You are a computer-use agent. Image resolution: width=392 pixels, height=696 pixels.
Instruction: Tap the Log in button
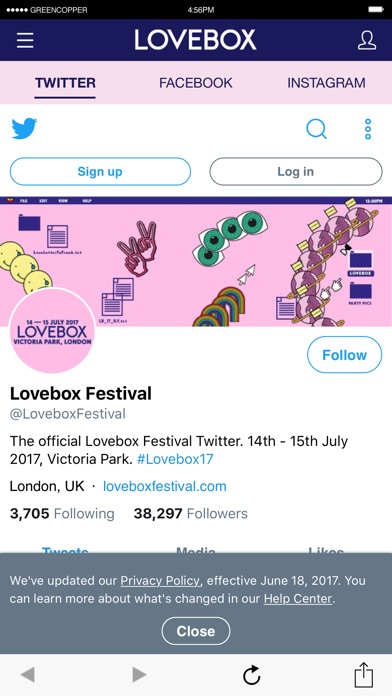[296, 171]
